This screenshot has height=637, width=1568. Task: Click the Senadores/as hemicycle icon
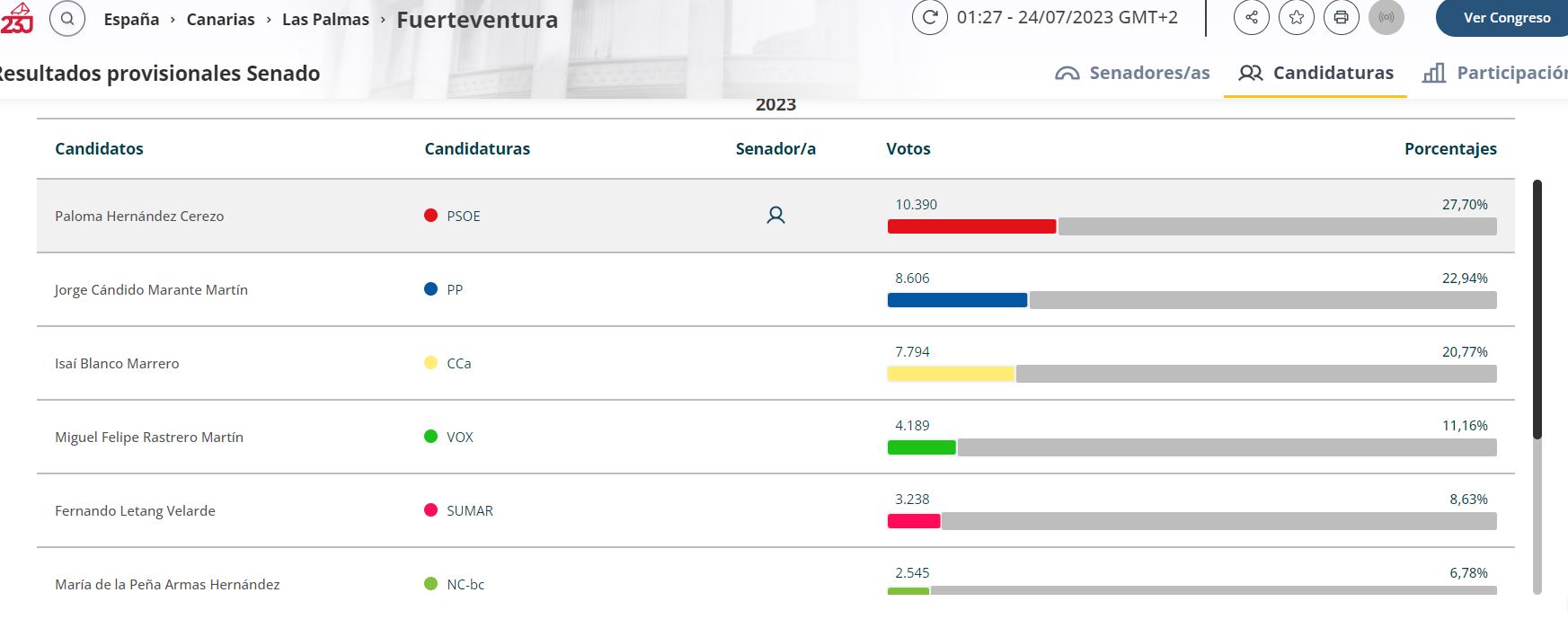1067,74
